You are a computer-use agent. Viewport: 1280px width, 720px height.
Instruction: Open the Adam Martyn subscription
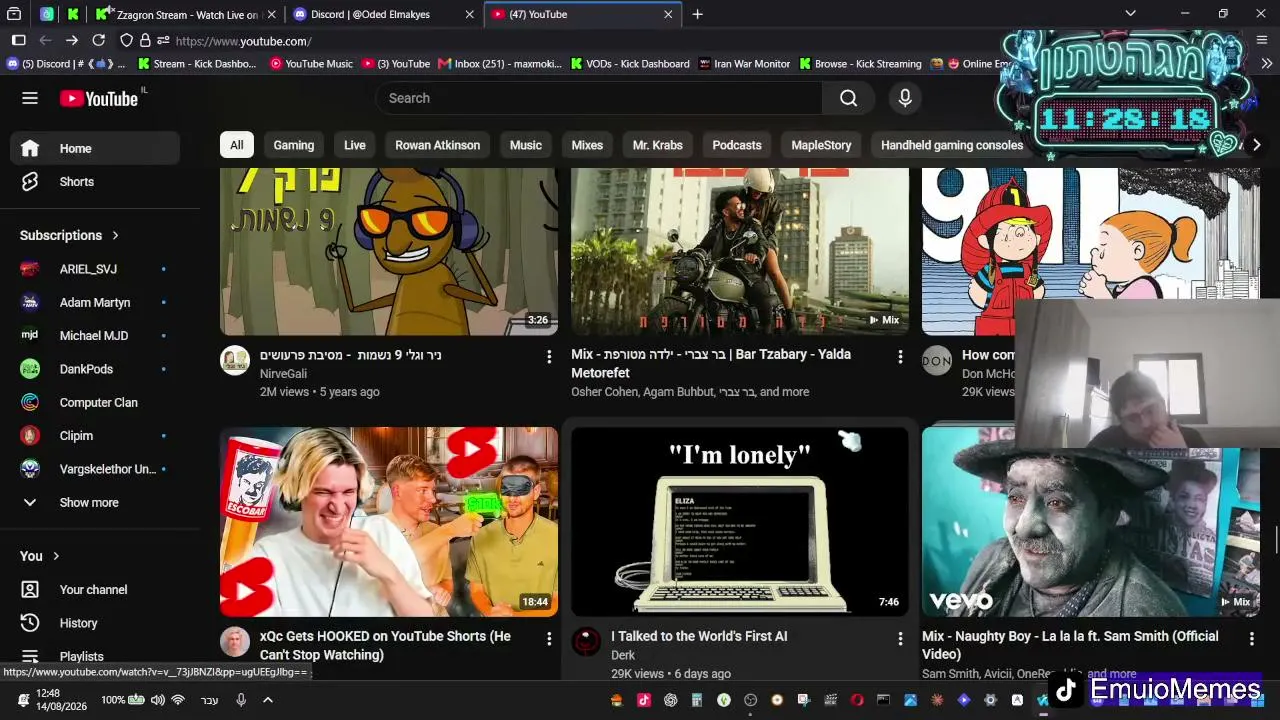point(96,302)
